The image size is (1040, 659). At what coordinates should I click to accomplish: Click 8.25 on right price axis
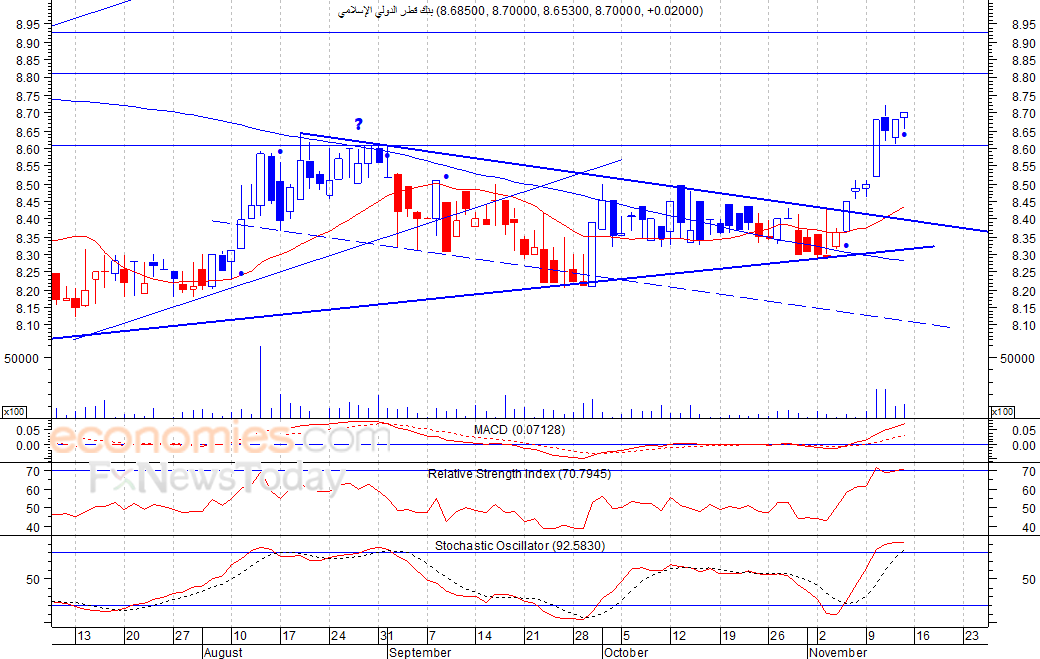click(1023, 273)
